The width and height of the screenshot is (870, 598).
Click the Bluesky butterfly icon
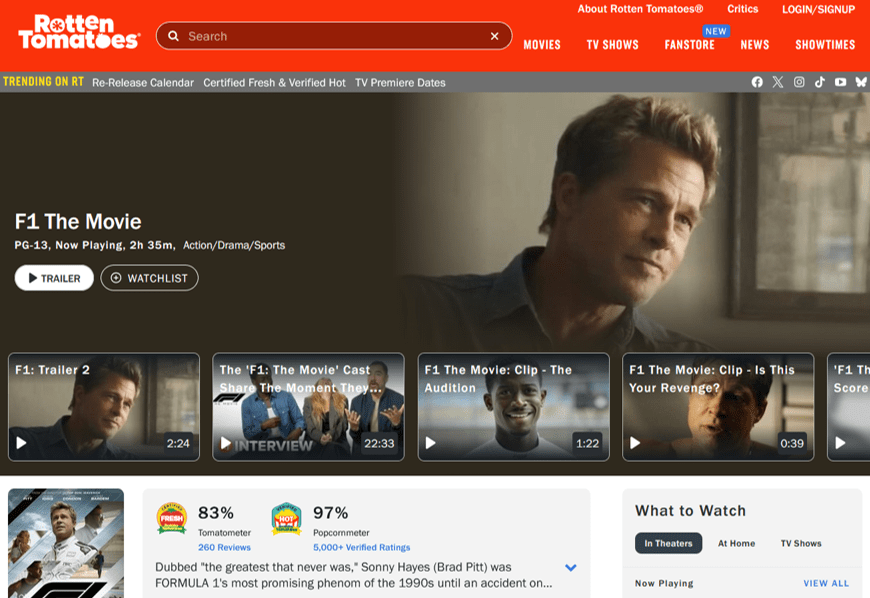[x=861, y=82]
